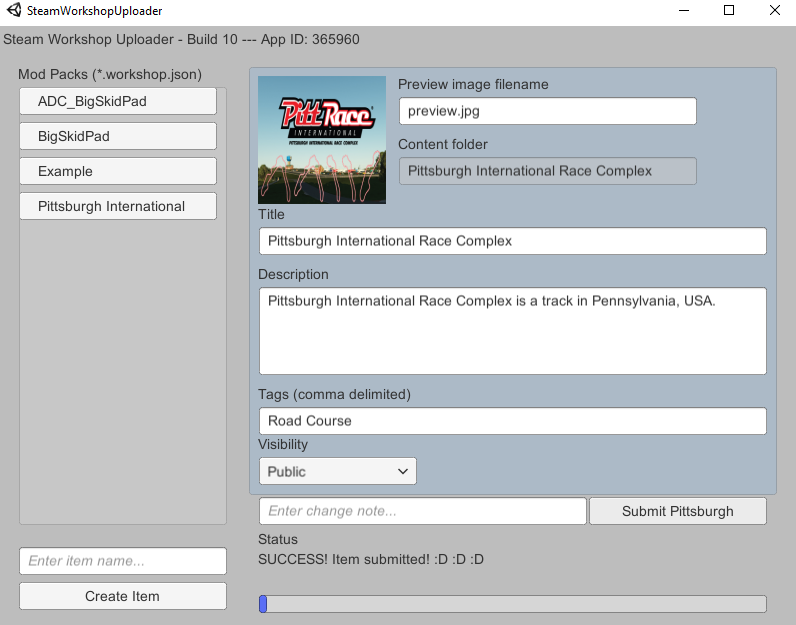Click the Build 10 App ID header text
The width and height of the screenshot is (796, 625).
(181, 40)
